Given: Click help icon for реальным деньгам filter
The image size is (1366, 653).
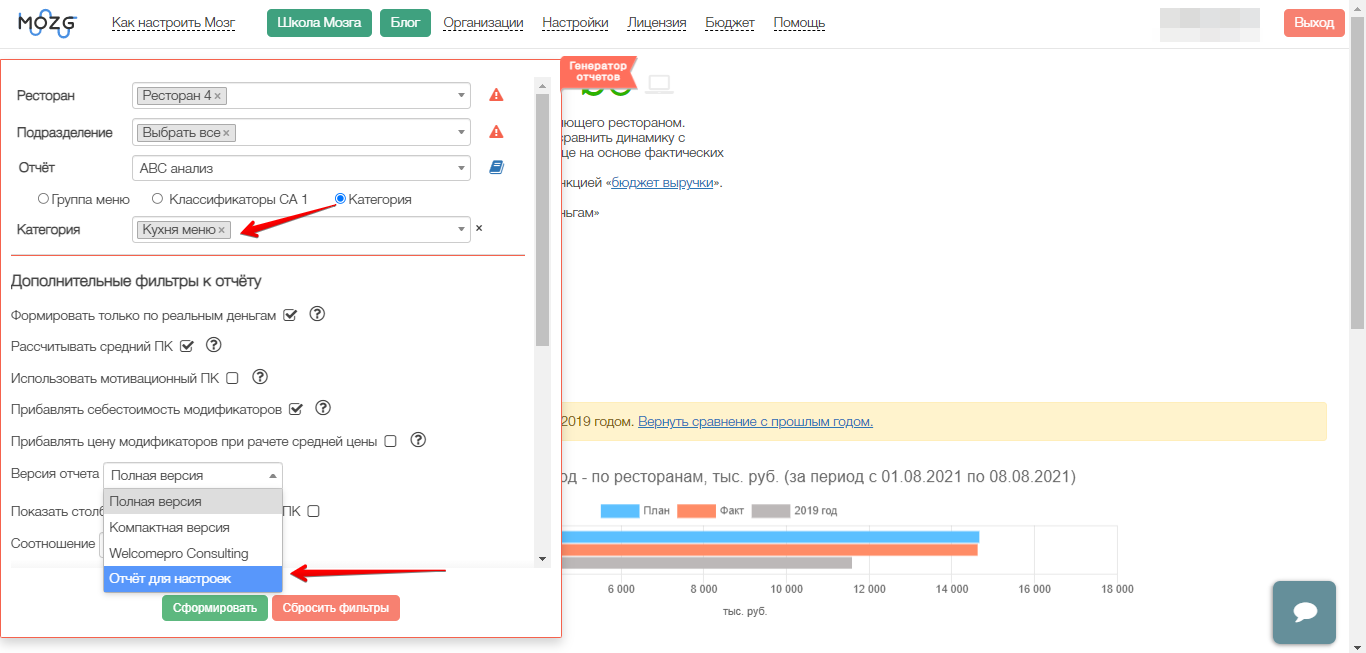Looking at the screenshot, I should [317, 314].
